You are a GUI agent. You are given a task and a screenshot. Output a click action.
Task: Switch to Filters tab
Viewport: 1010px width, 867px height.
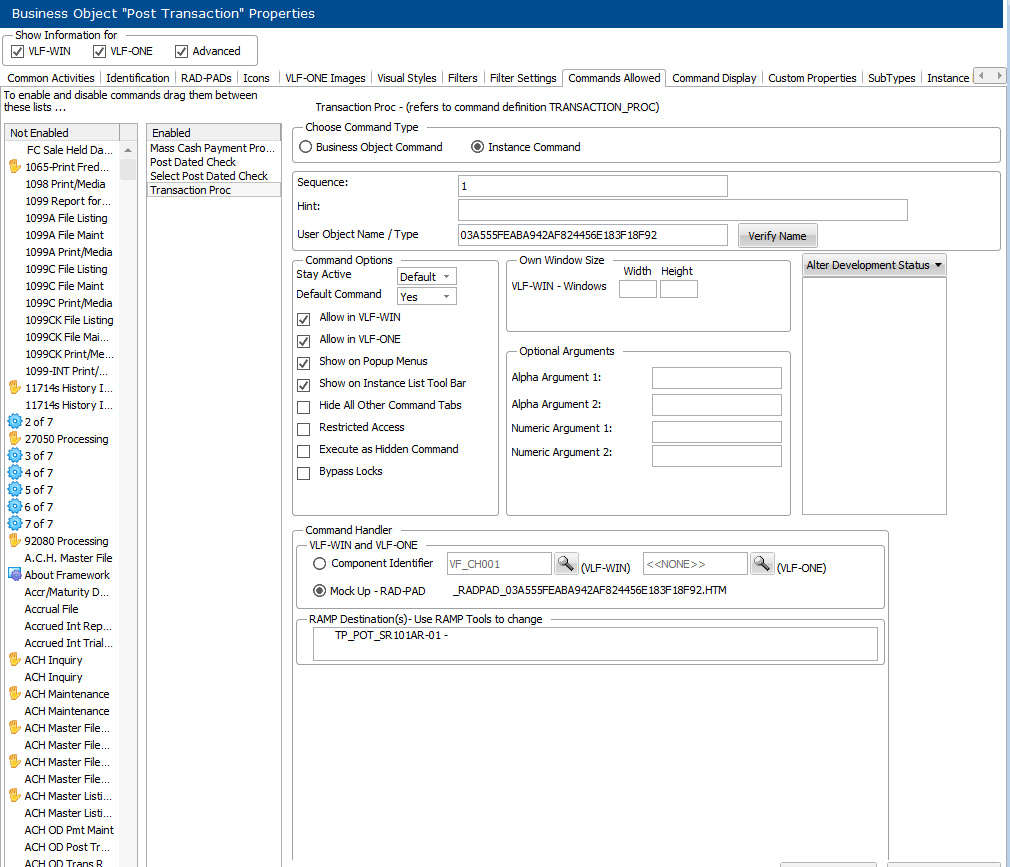click(x=462, y=78)
